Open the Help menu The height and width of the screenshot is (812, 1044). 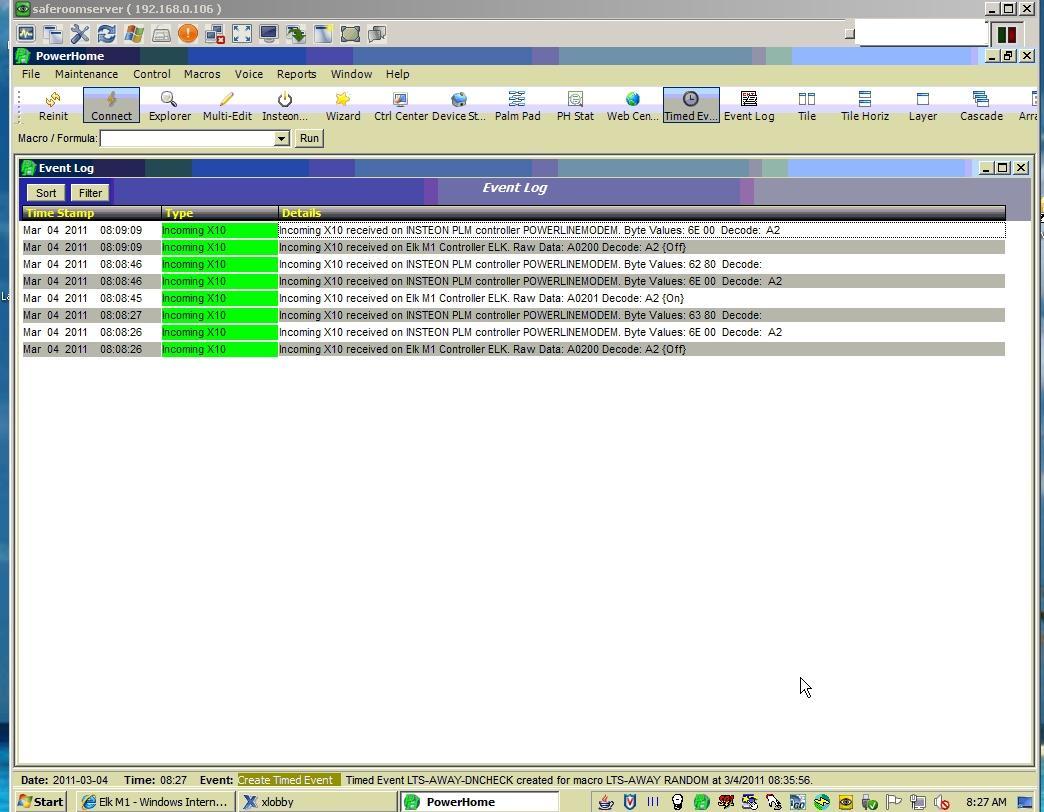click(x=397, y=74)
